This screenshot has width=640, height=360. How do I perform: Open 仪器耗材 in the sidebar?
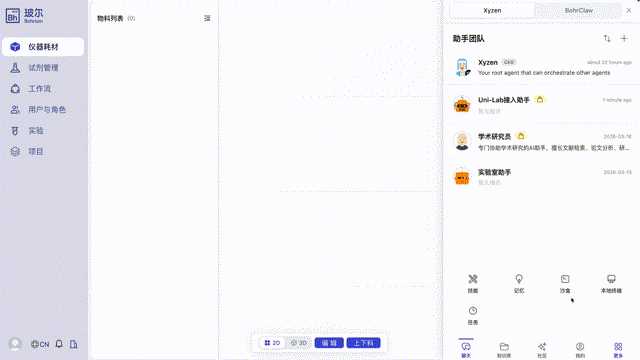pos(43,47)
